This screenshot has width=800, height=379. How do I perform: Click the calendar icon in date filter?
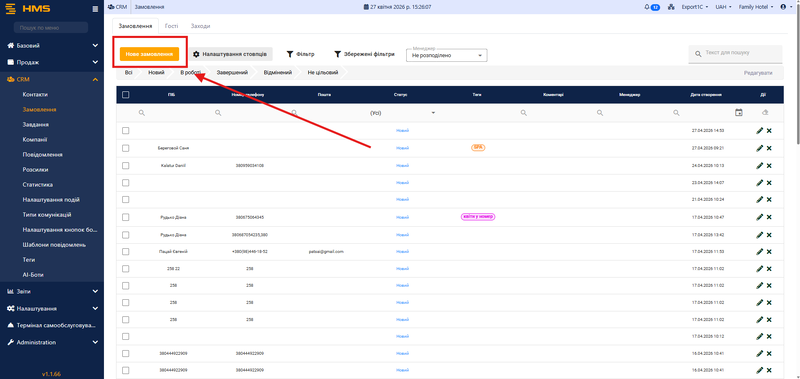(738, 112)
